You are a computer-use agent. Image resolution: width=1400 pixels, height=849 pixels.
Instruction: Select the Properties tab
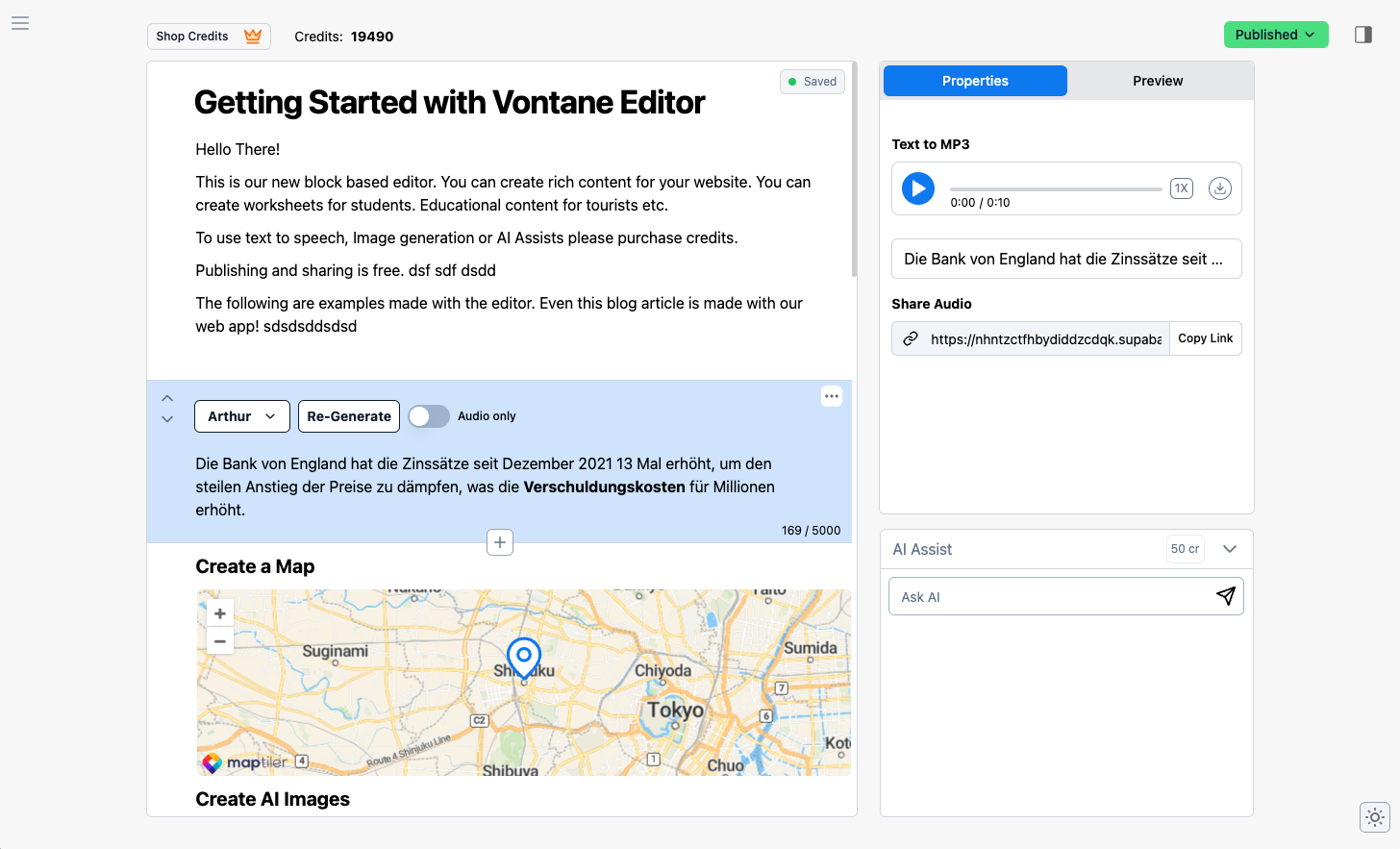tap(975, 81)
